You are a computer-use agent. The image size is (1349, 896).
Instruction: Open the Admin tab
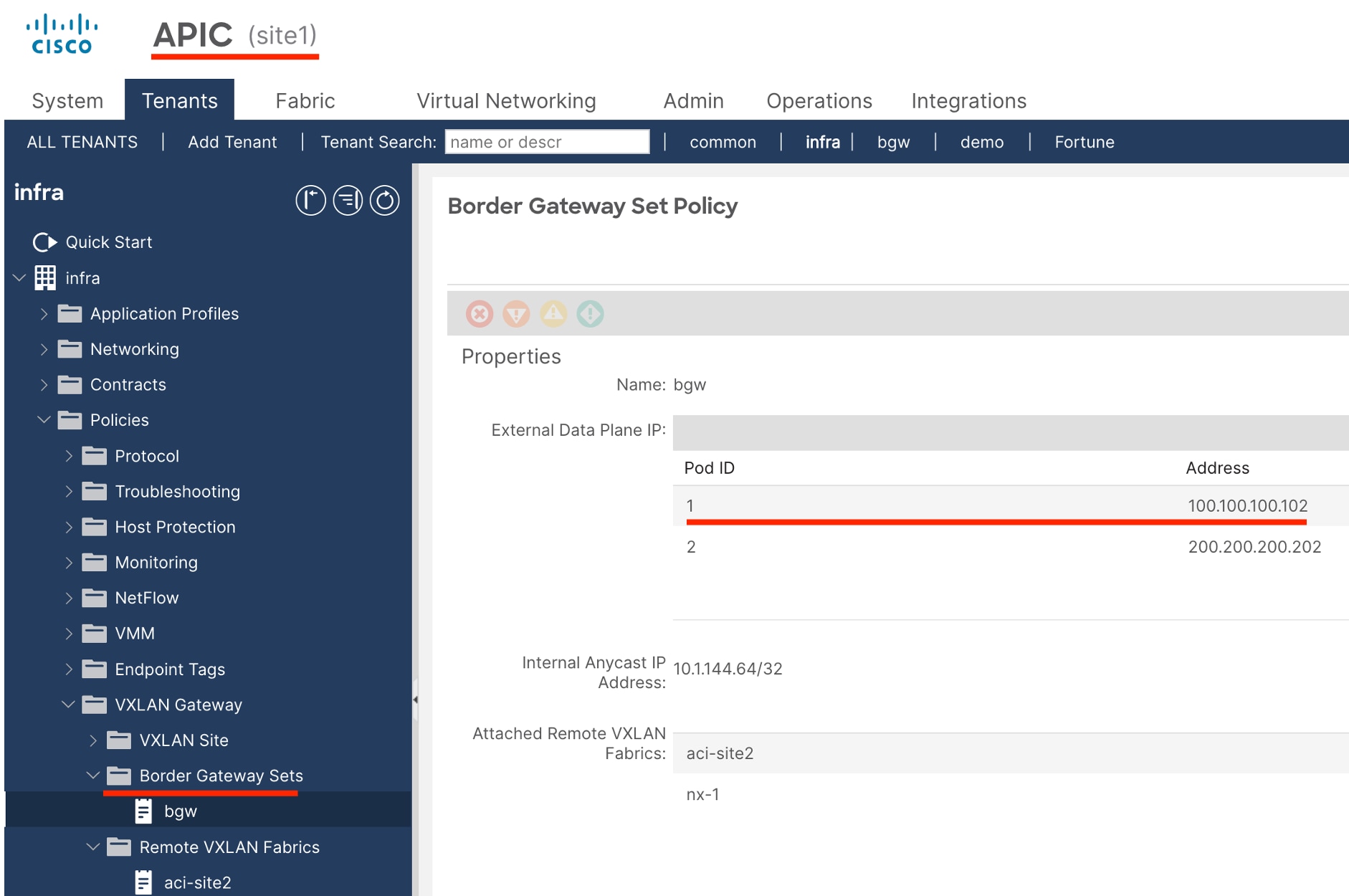tap(694, 101)
